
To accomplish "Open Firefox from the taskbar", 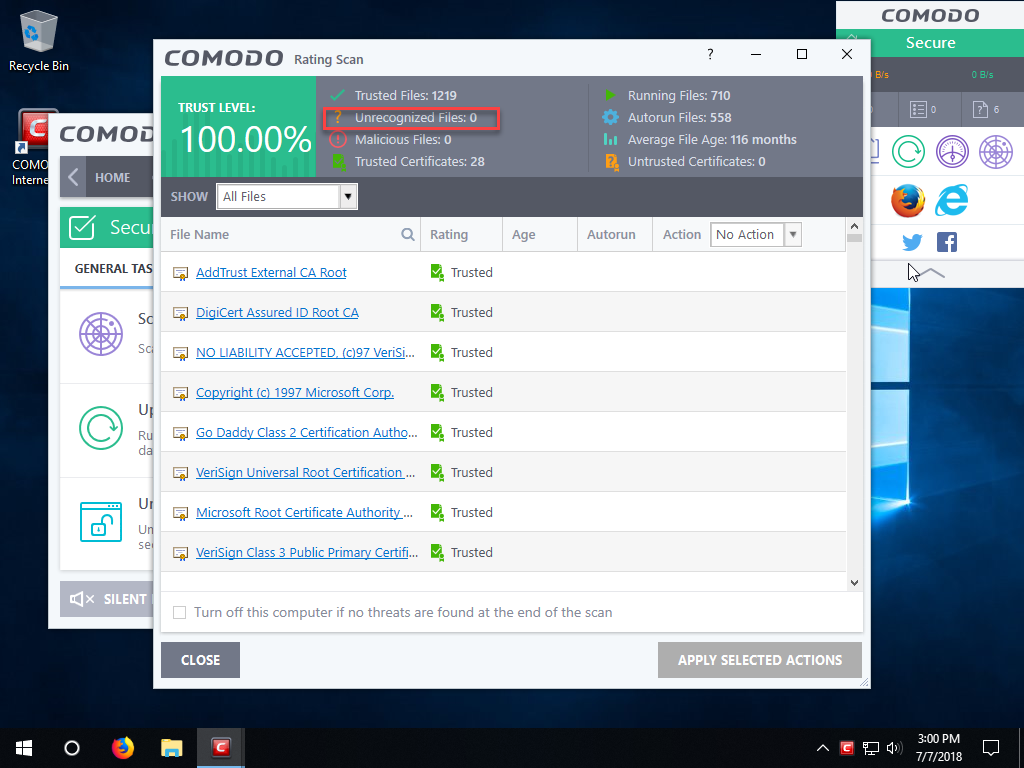I will coord(122,748).
